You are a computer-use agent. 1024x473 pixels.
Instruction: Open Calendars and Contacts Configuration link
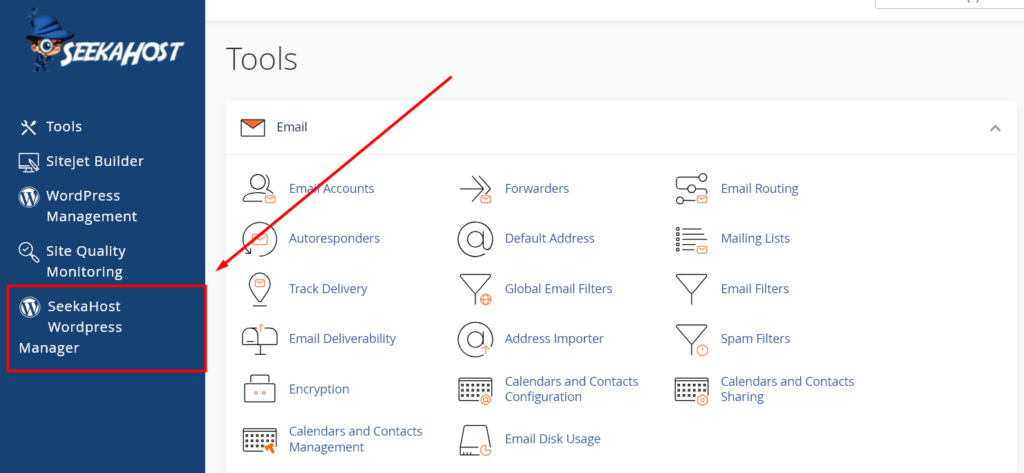pyautogui.click(x=571, y=389)
